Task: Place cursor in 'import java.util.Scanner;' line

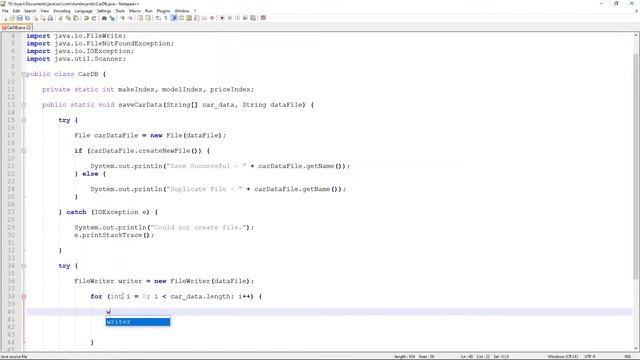Action: click(x=76, y=59)
